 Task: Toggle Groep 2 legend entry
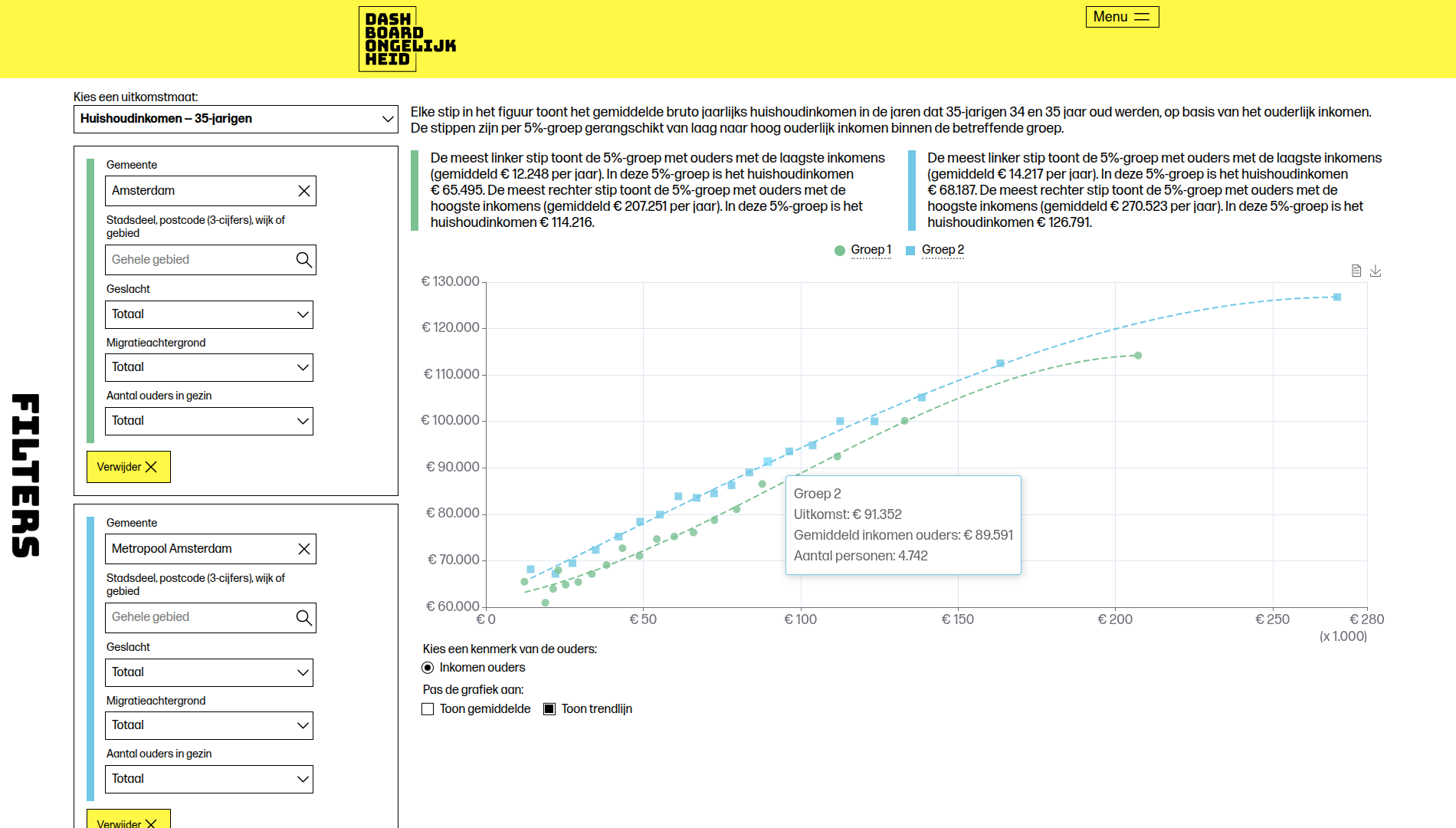pyautogui.click(x=936, y=250)
